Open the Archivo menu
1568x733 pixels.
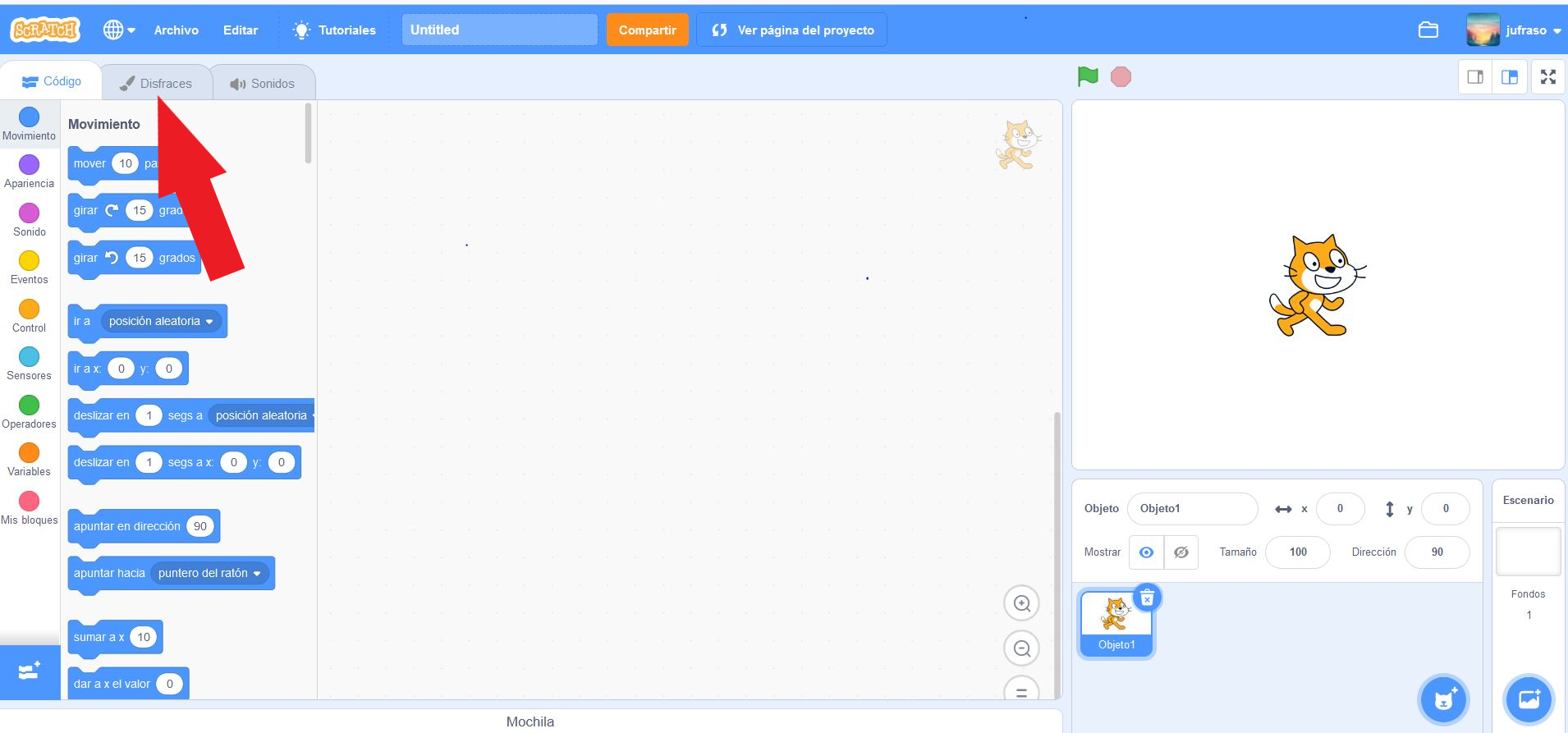point(176,30)
